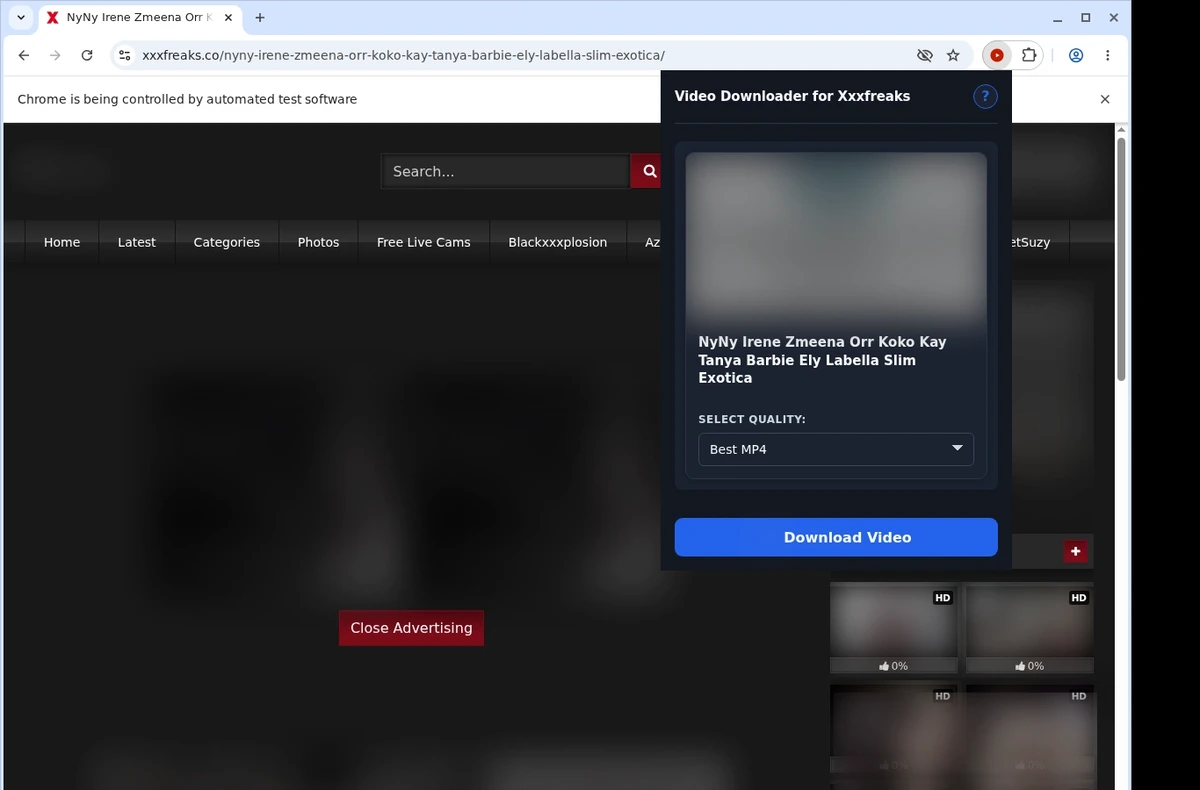Open the Chrome profile avatar
The image size is (1200, 790).
pos(1076,55)
